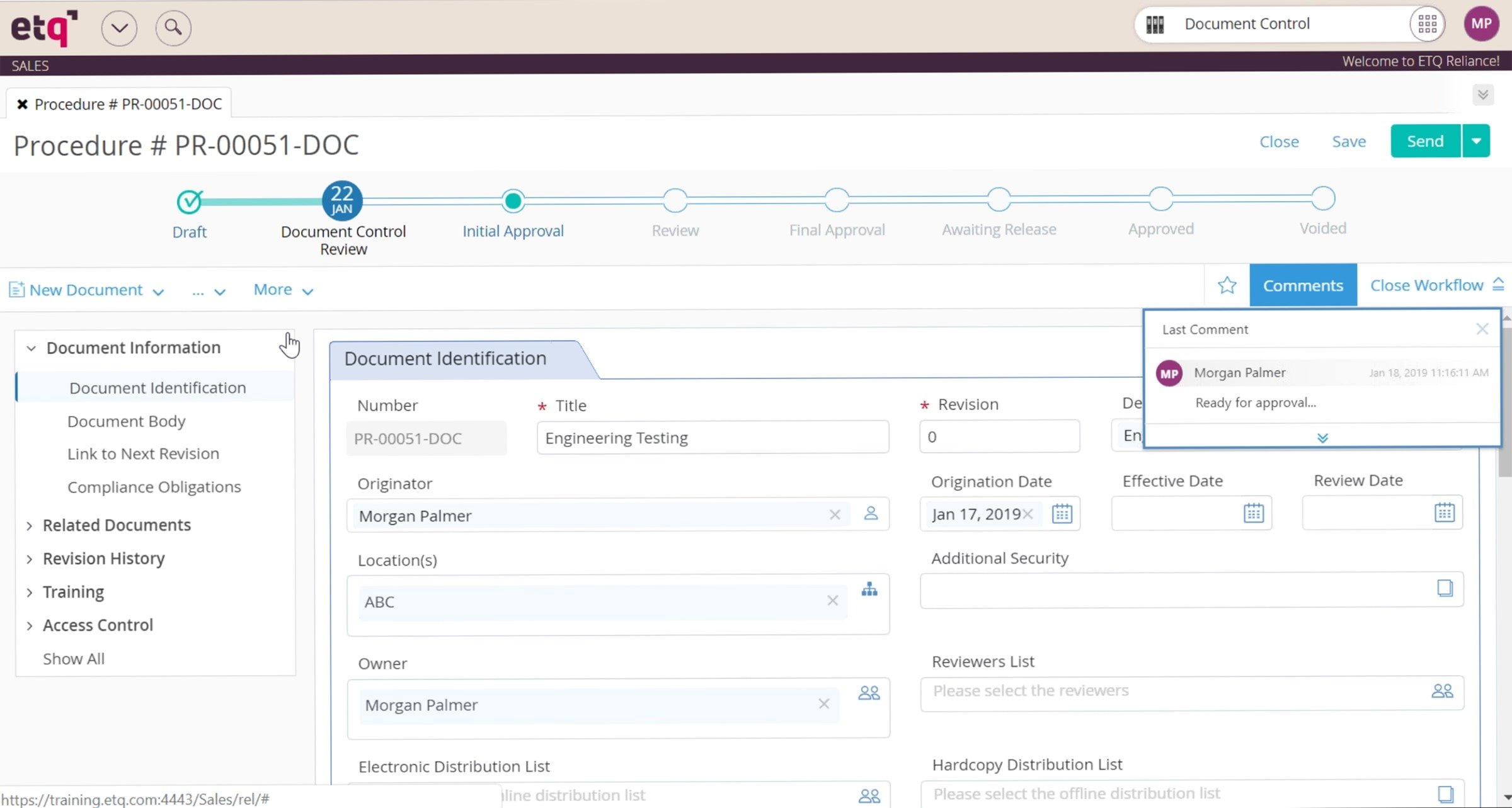Click the Save button
Image resolution: width=1512 pixels, height=808 pixels.
tap(1348, 141)
